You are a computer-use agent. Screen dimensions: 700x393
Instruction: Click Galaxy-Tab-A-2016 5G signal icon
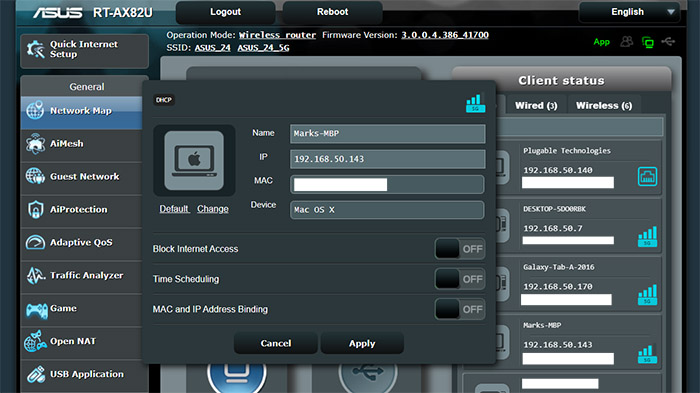[647, 295]
